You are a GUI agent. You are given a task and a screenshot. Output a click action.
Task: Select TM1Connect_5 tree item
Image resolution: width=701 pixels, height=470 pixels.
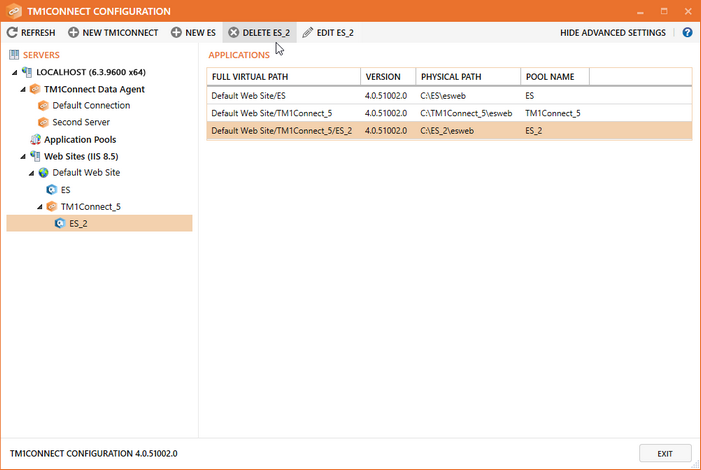coord(91,207)
